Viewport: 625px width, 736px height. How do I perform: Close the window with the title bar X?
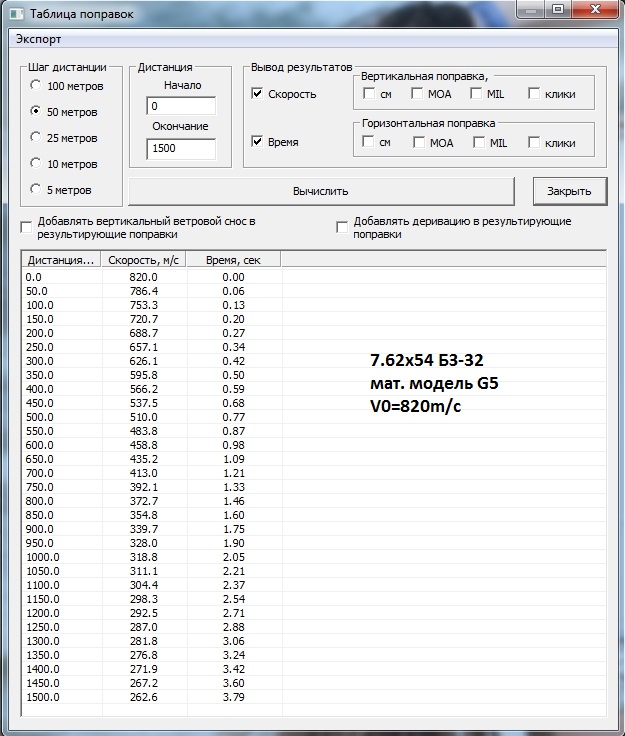click(x=595, y=9)
